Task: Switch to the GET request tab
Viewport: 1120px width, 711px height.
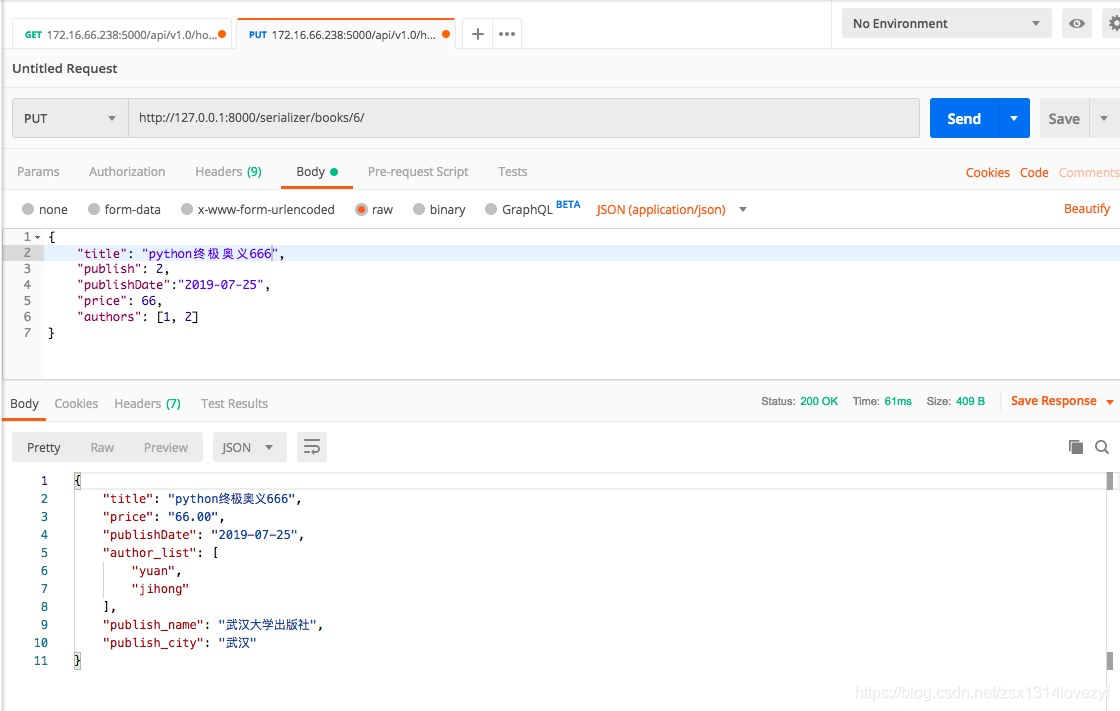Action: [x=121, y=34]
